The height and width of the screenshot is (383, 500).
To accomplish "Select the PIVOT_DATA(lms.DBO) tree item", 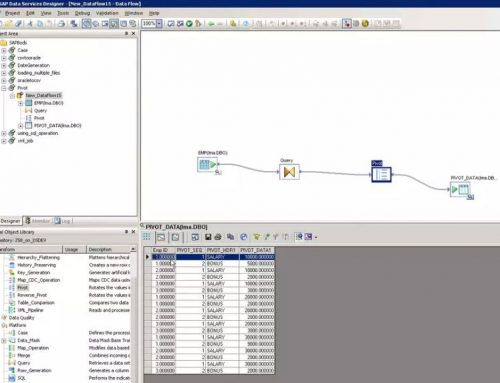I will pyautogui.click(x=58, y=126).
